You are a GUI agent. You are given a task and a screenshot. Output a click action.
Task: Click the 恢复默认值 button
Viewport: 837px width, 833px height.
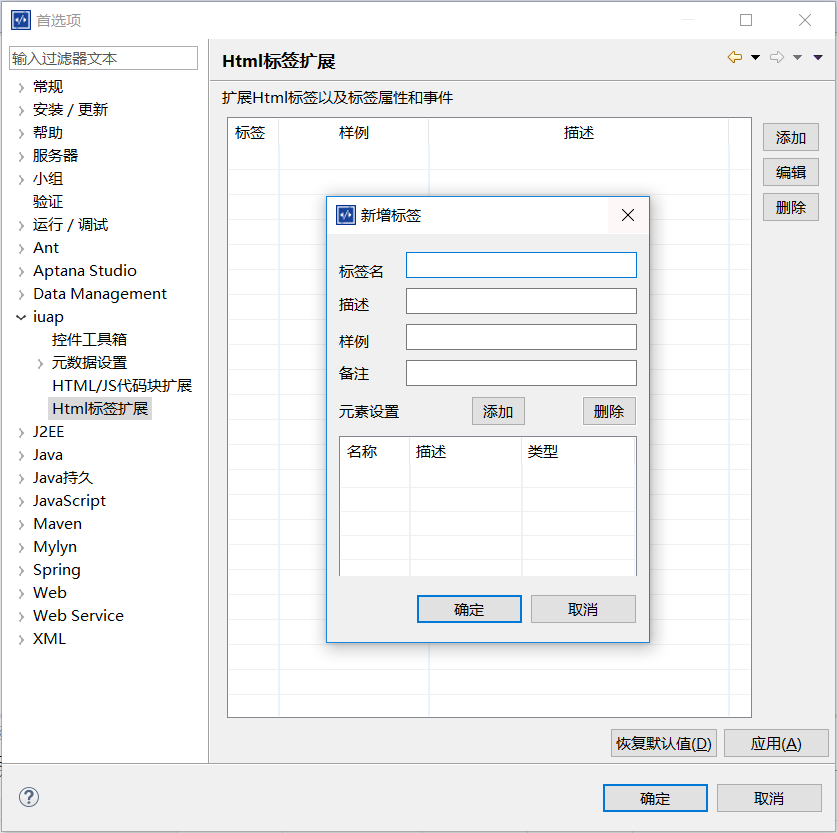(x=663, y=743)
